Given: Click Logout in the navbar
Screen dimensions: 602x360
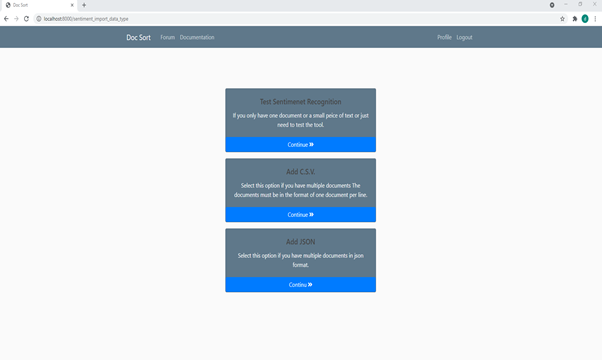Looking at the screenshot, I should coord(464,37).
